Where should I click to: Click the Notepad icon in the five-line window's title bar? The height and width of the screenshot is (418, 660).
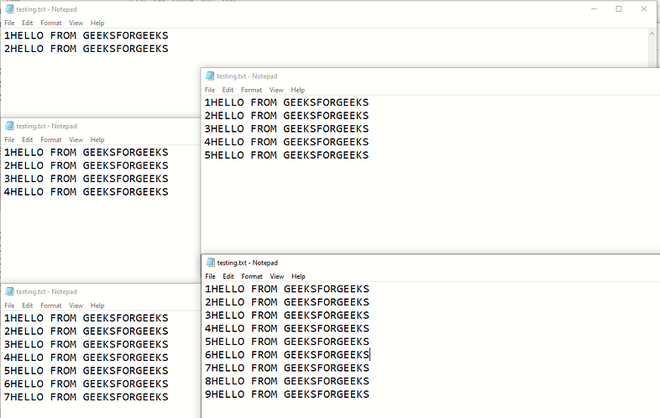point(210,76)
